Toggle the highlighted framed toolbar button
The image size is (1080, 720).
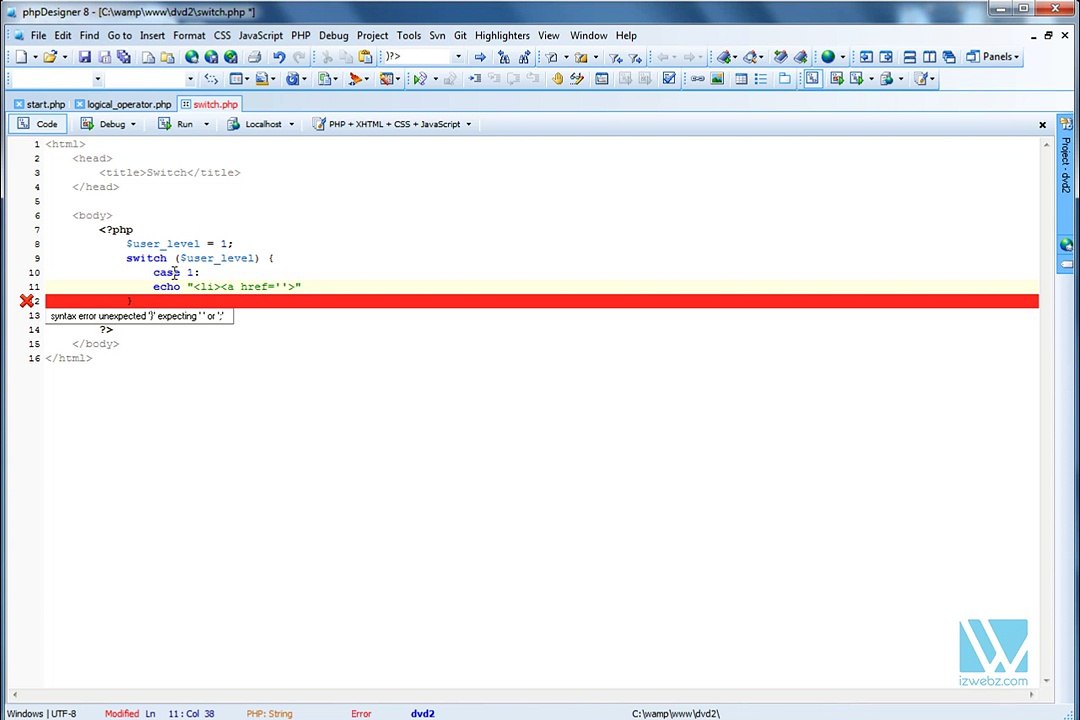(x=813, y=79)
